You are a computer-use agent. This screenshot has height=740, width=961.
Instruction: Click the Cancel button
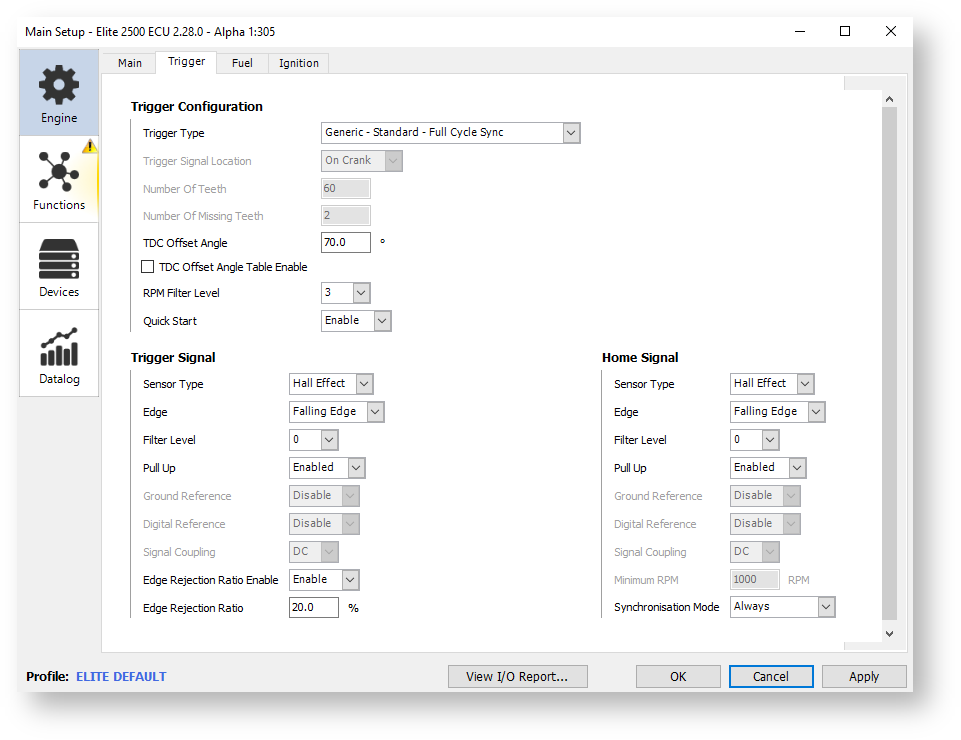[x=771, y=676]
